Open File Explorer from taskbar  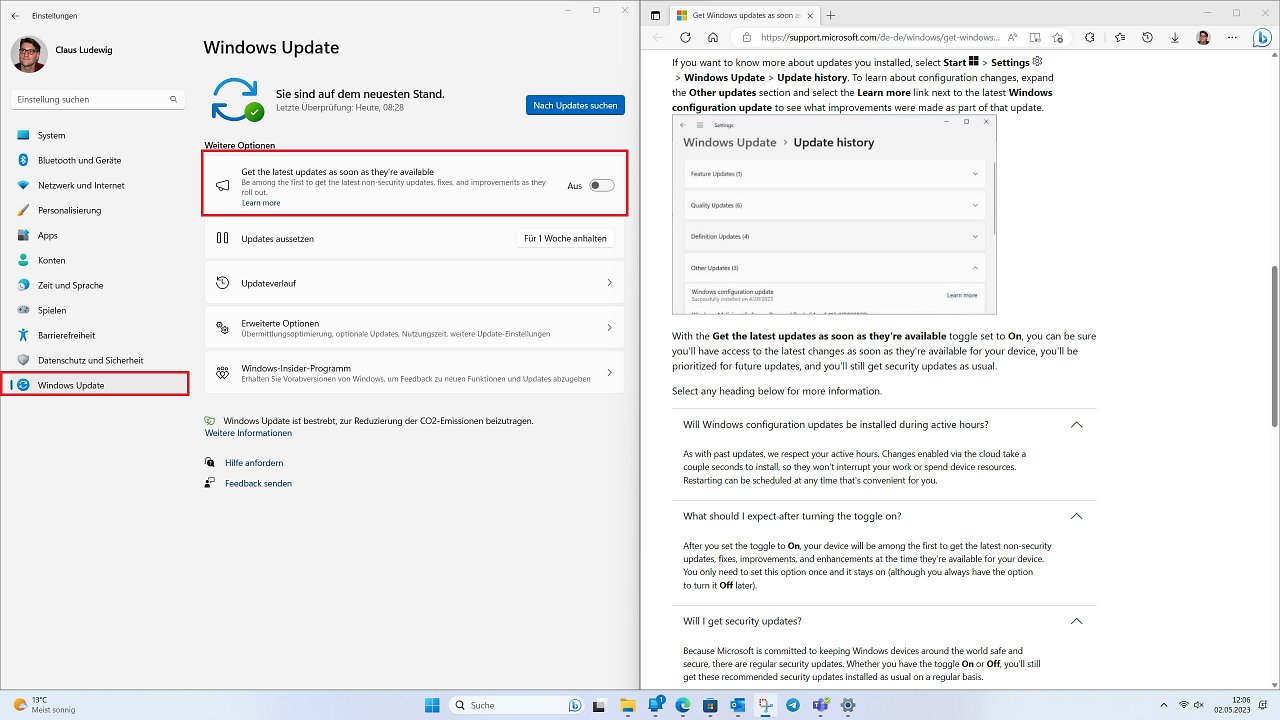pyautogui.click(x=629, y=705)
